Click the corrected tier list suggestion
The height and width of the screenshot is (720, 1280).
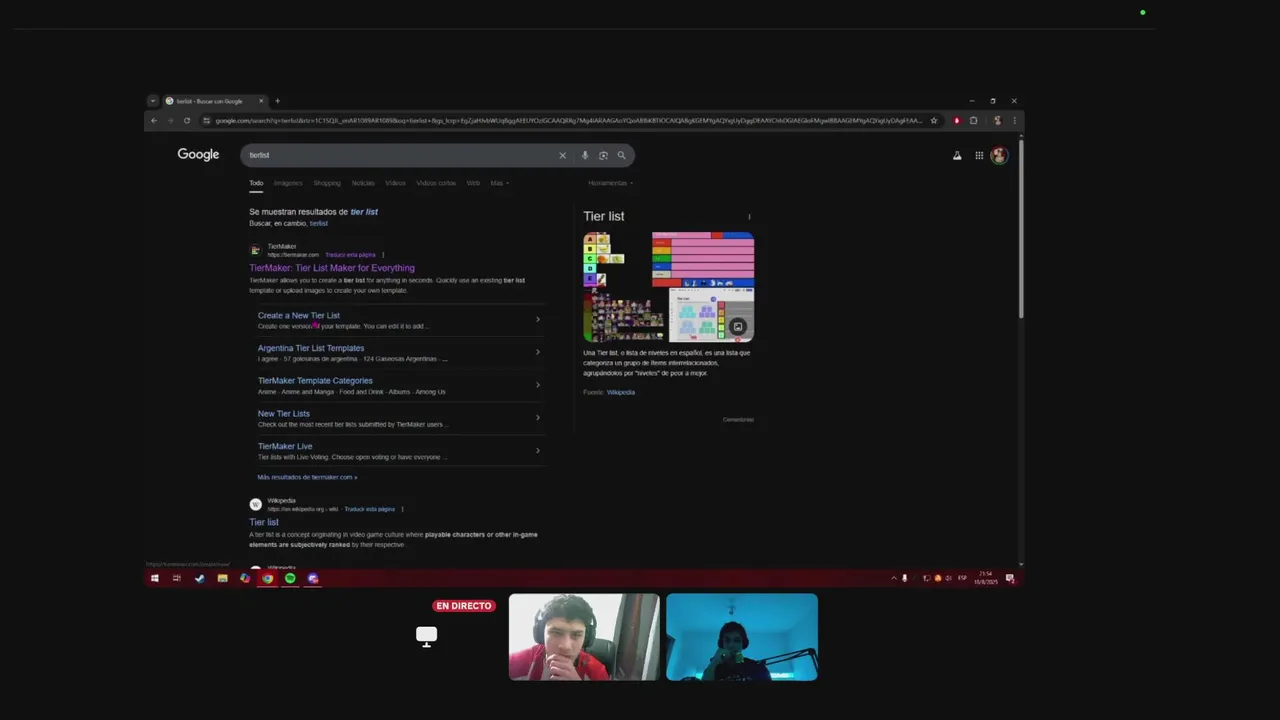(x=364, y=212)
